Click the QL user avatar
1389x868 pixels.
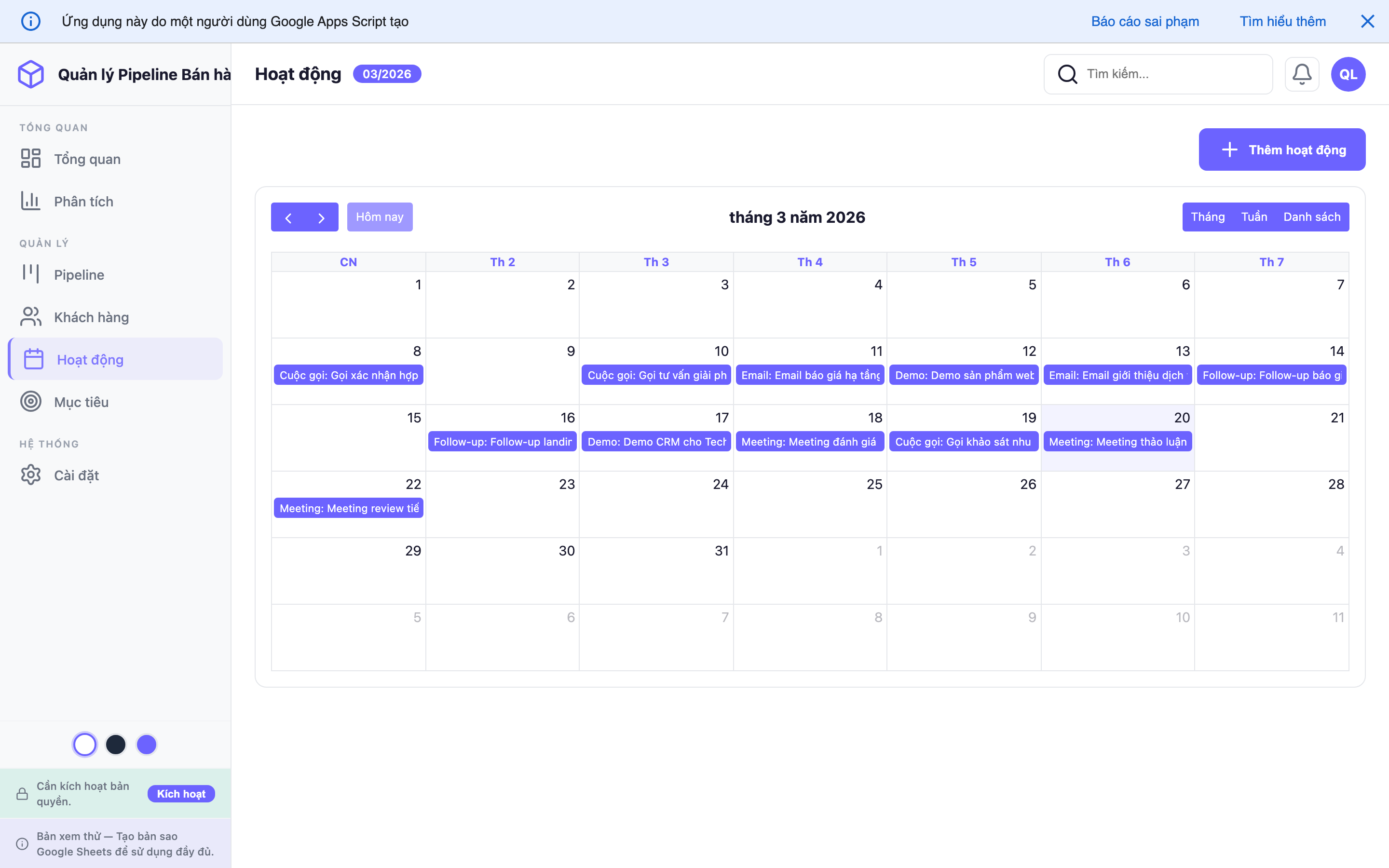tap(1348, 74)
